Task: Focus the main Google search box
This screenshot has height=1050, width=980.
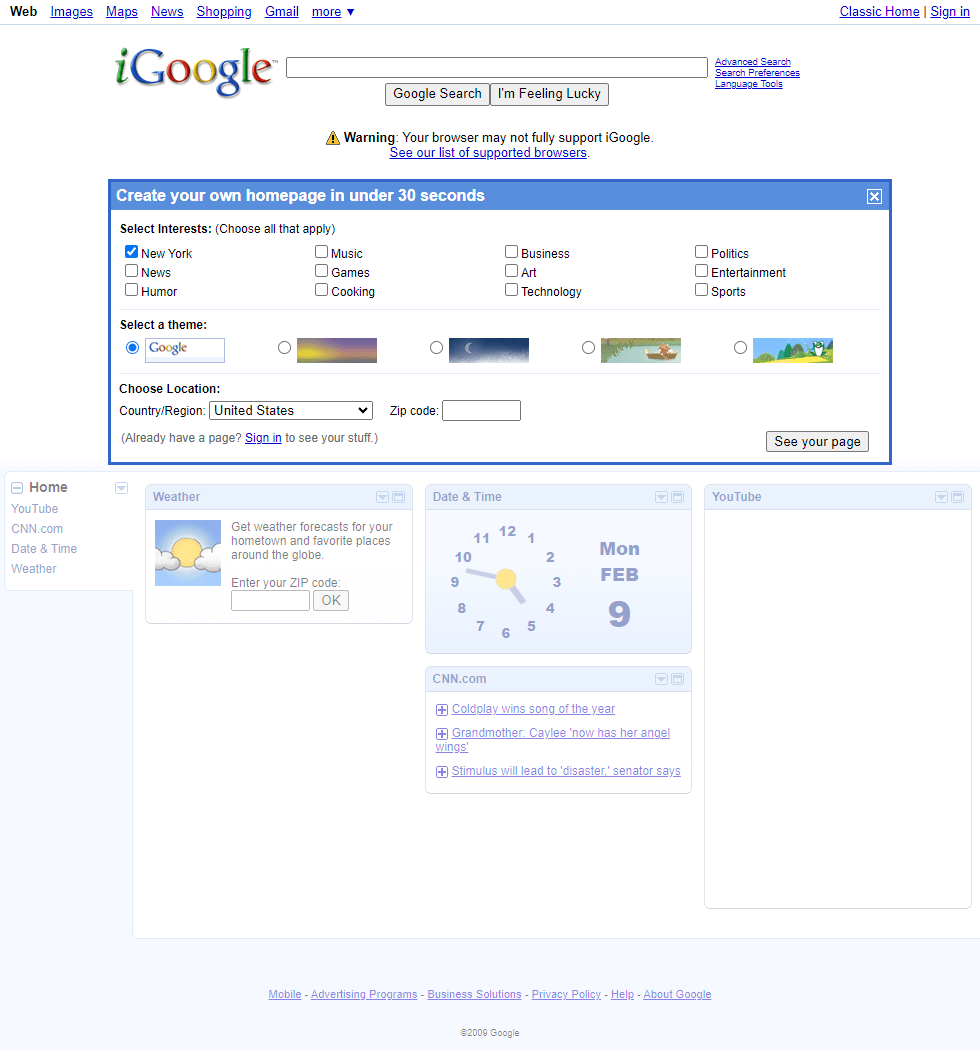Action: click(497, 68)
